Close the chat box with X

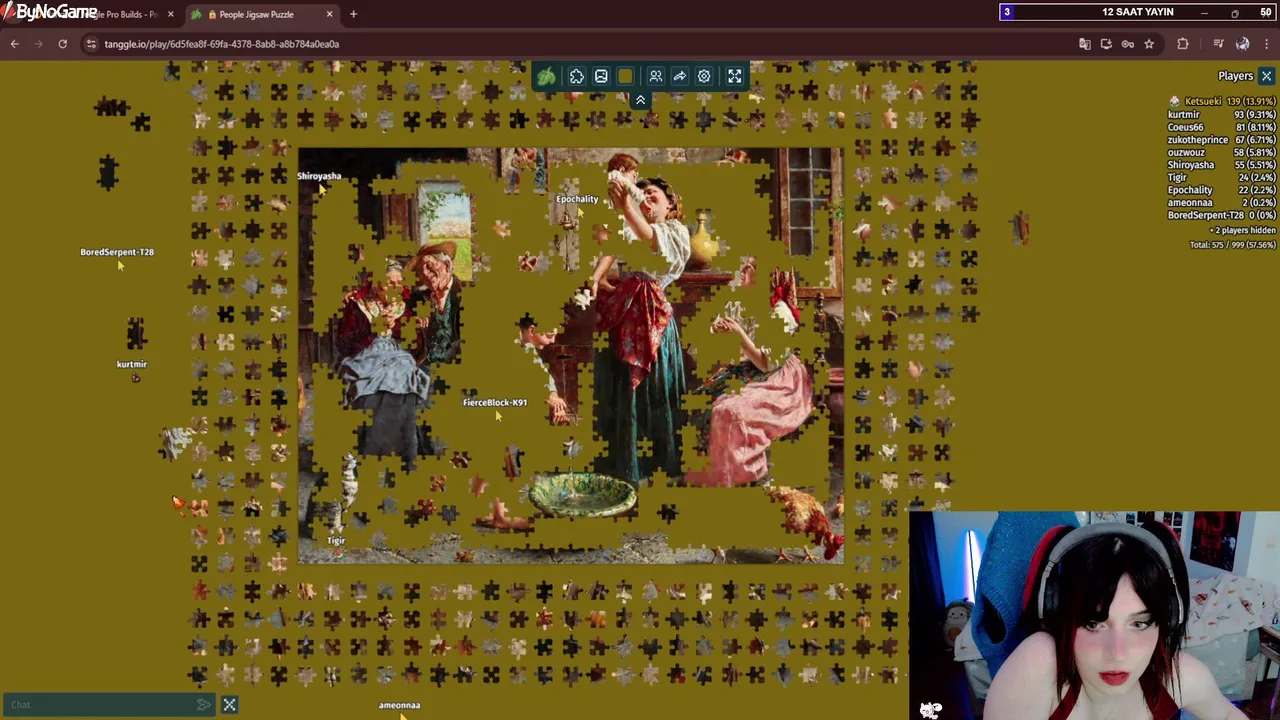(x=229, y=705)
